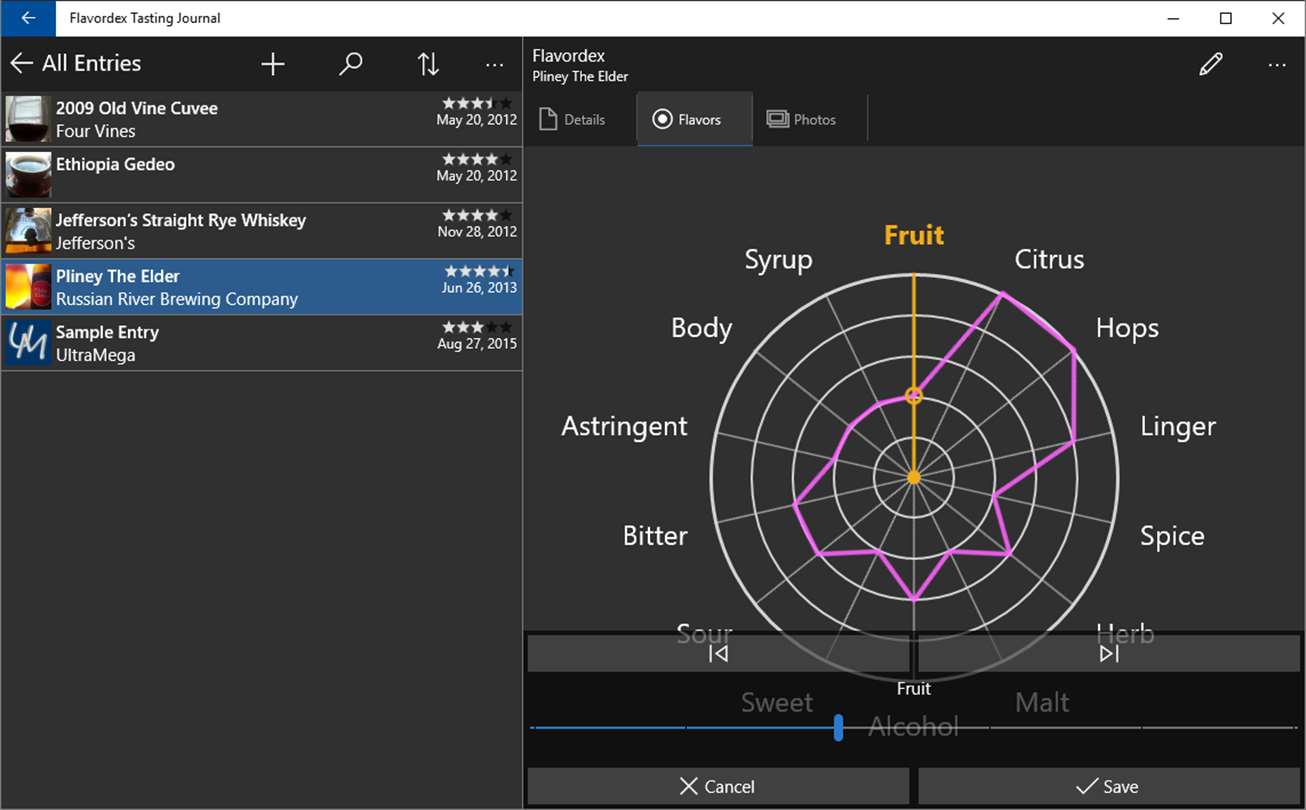Click the sort entries arrows icon
This screenshot has width=1306, height=810.
(428, 64)
